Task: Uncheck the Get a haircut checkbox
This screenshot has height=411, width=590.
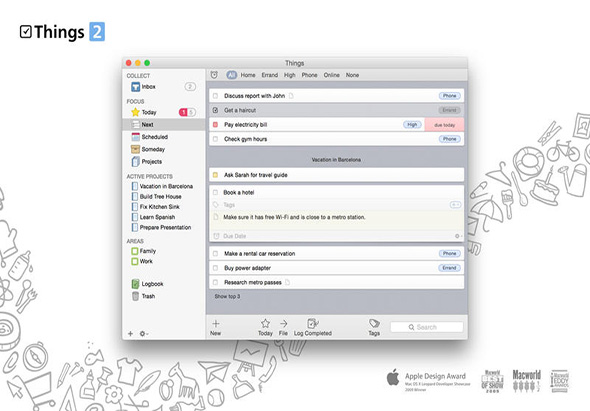Action: pyautogui.click(x=216, y=110)
